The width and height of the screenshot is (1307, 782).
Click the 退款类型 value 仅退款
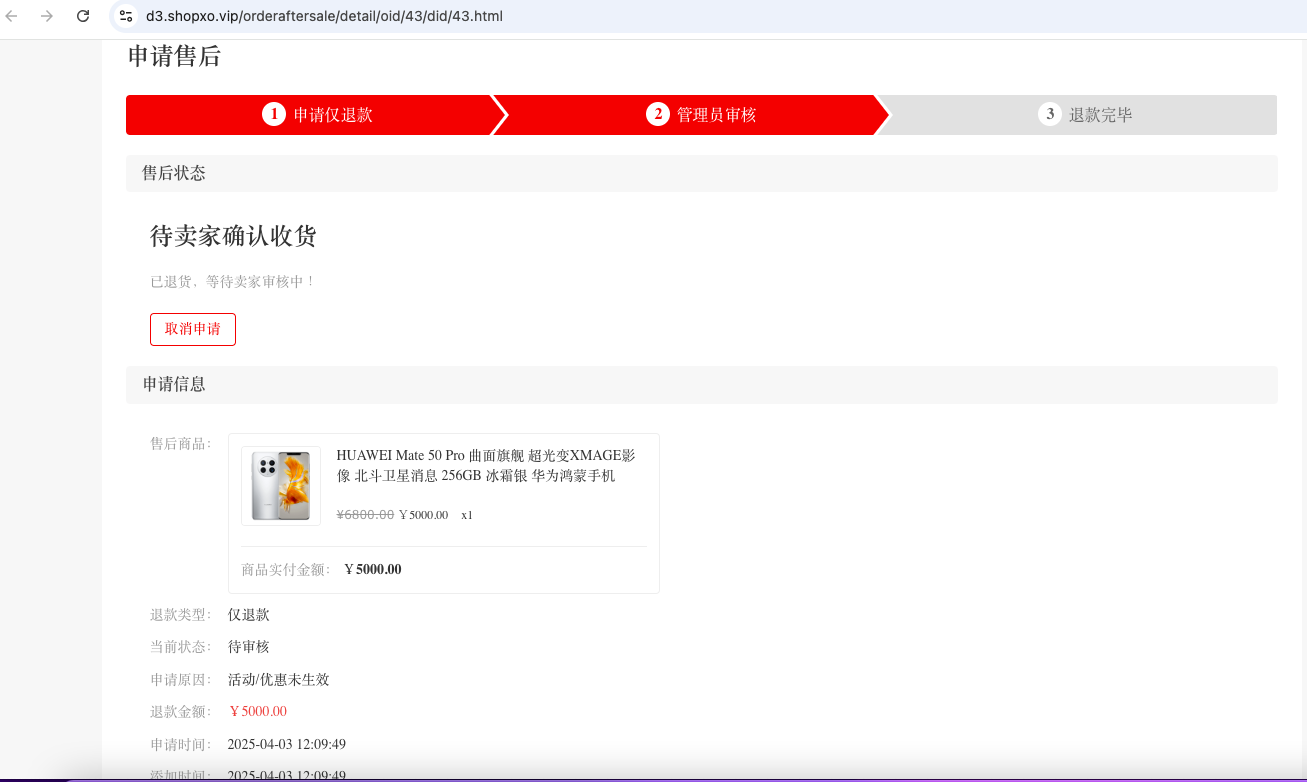coord(249,615)
